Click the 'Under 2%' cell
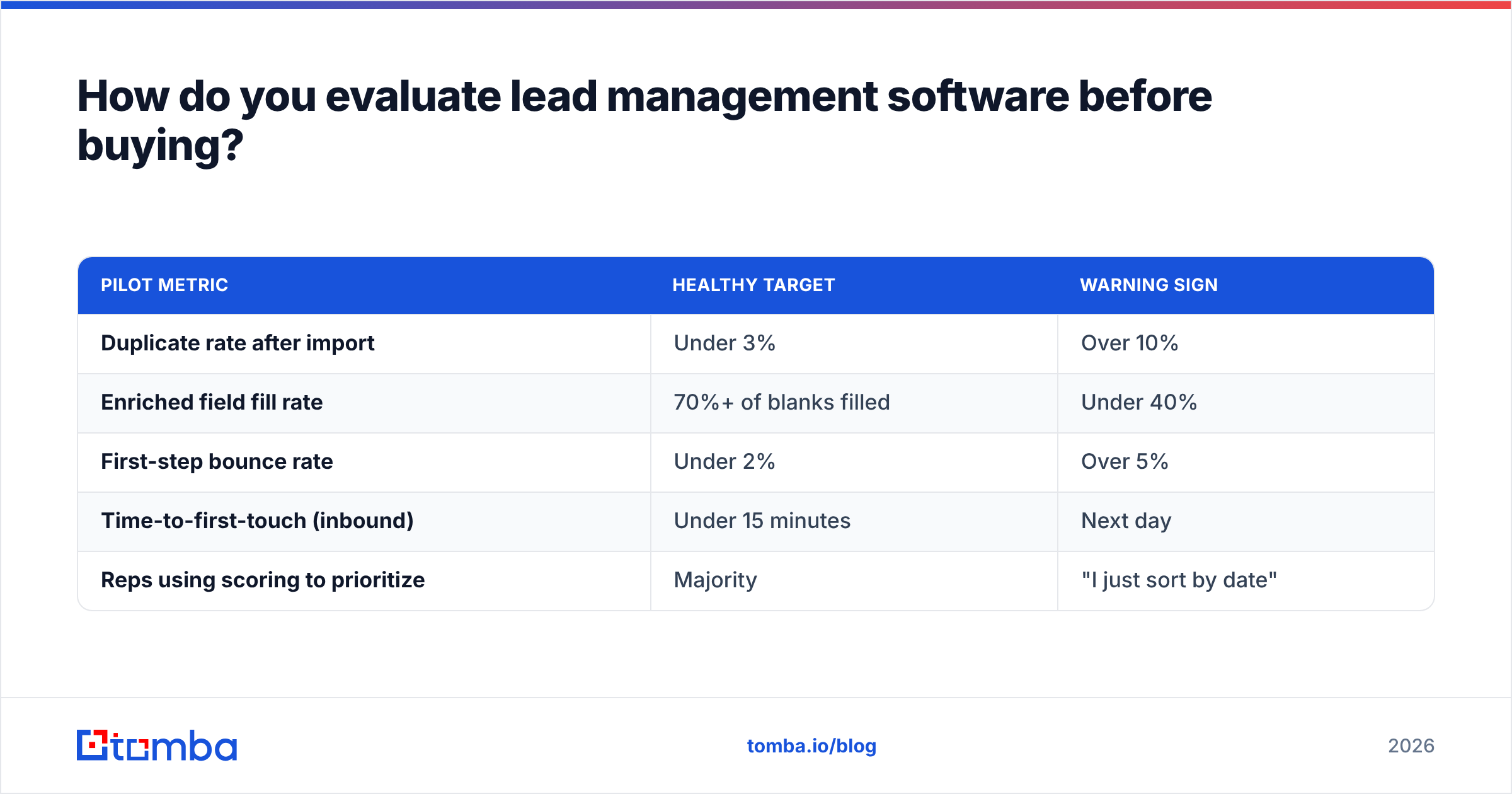Image resolution: width=1512 pixels, height=794 pixels. click(854, 462)
